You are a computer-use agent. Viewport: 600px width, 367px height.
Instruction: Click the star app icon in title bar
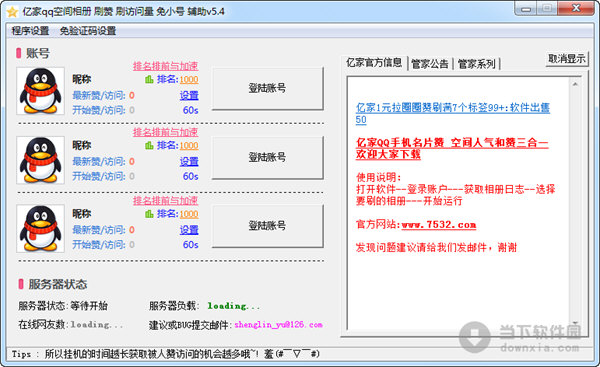(12, 12)
